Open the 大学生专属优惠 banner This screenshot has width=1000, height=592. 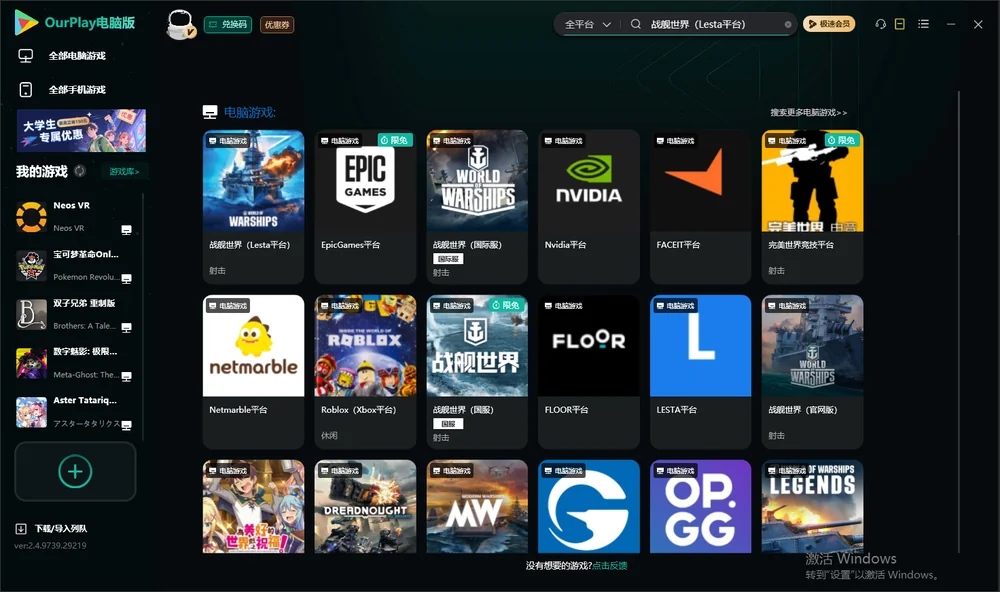click(x=82, y=130)
